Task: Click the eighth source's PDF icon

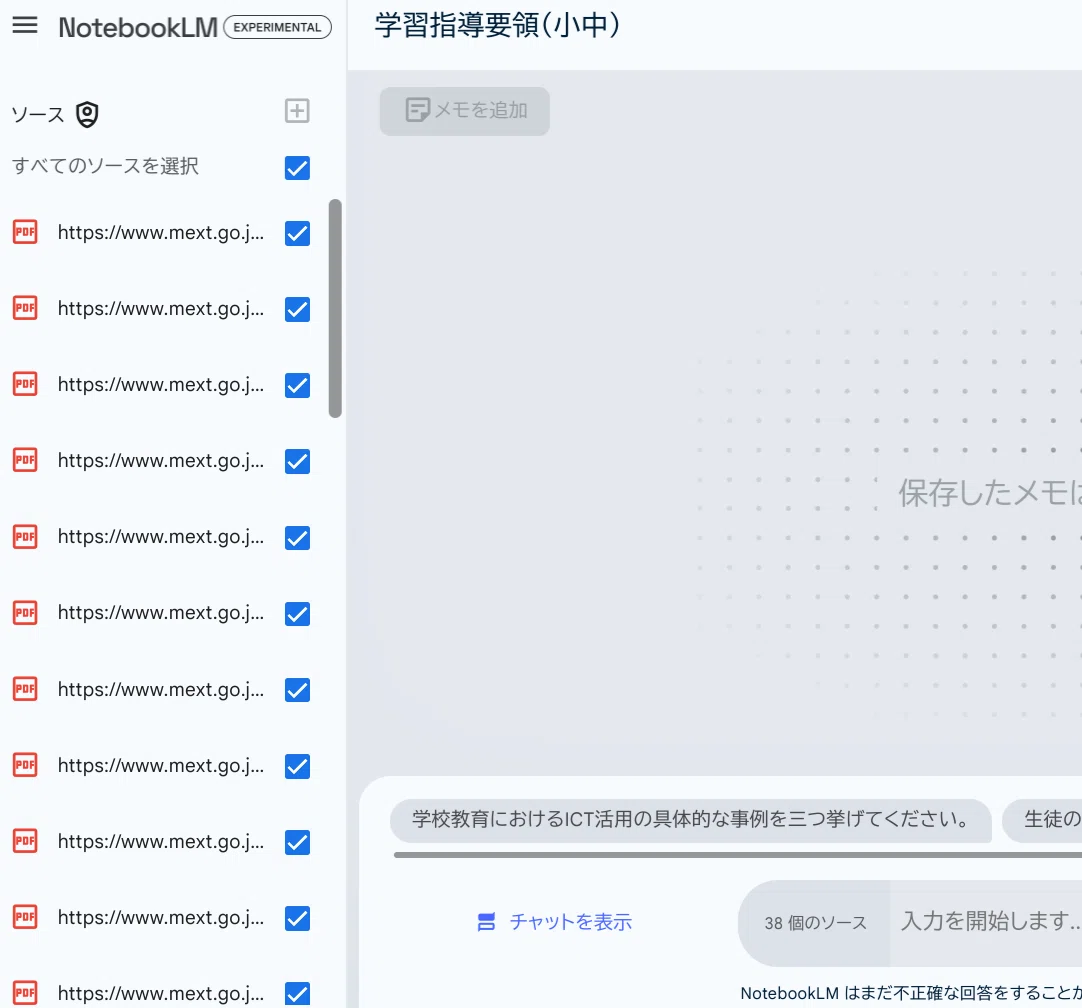Action: pos(26,764)
